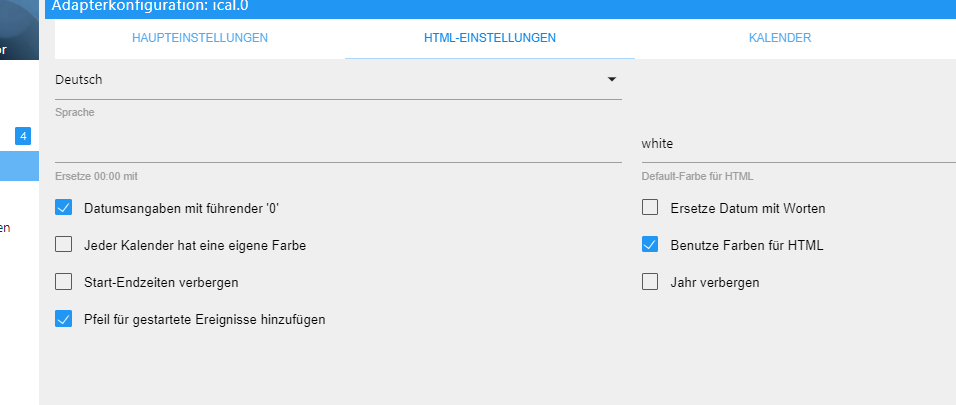Open the Deutsch language selection field

click(x=338, y=80)
